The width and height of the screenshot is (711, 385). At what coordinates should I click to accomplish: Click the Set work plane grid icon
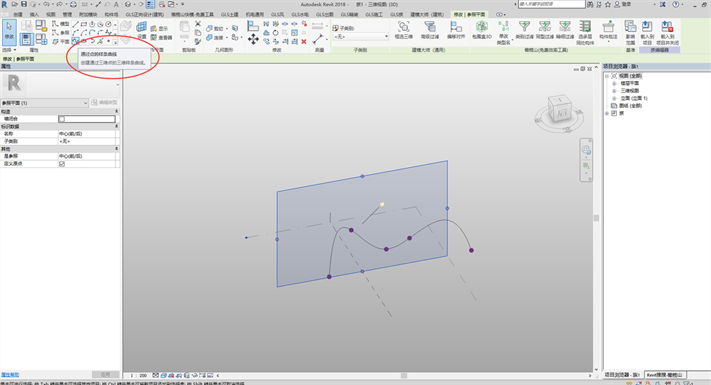pyautogui.click(x=142, y=30)
